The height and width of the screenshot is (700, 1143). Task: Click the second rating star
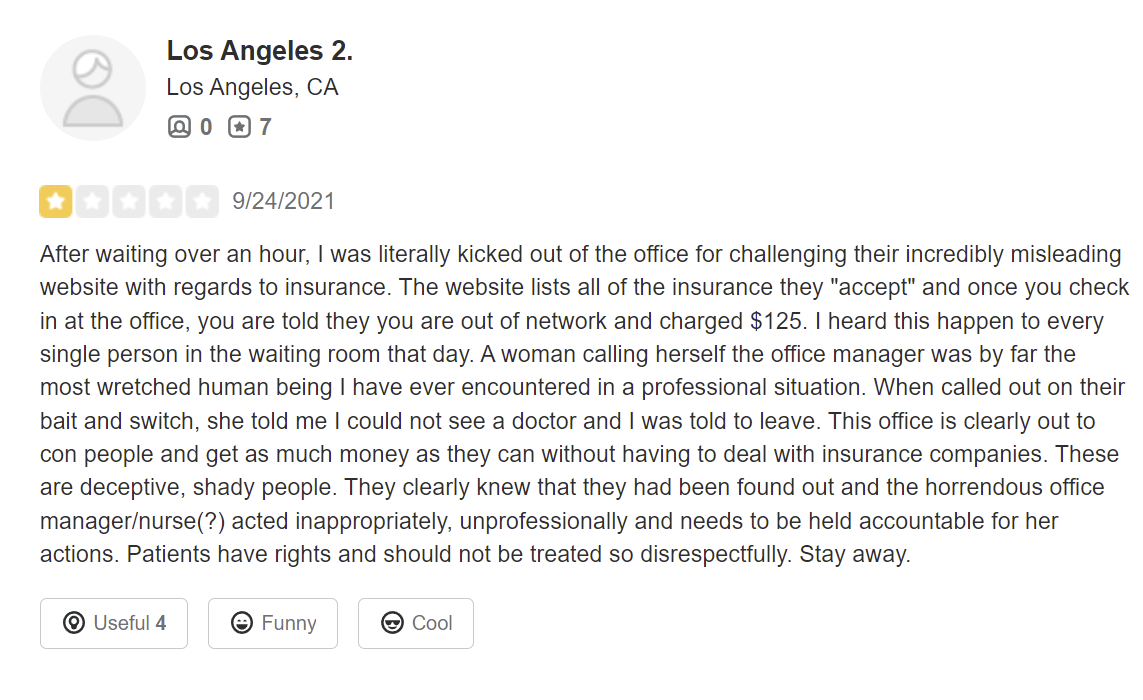point(93,202)
